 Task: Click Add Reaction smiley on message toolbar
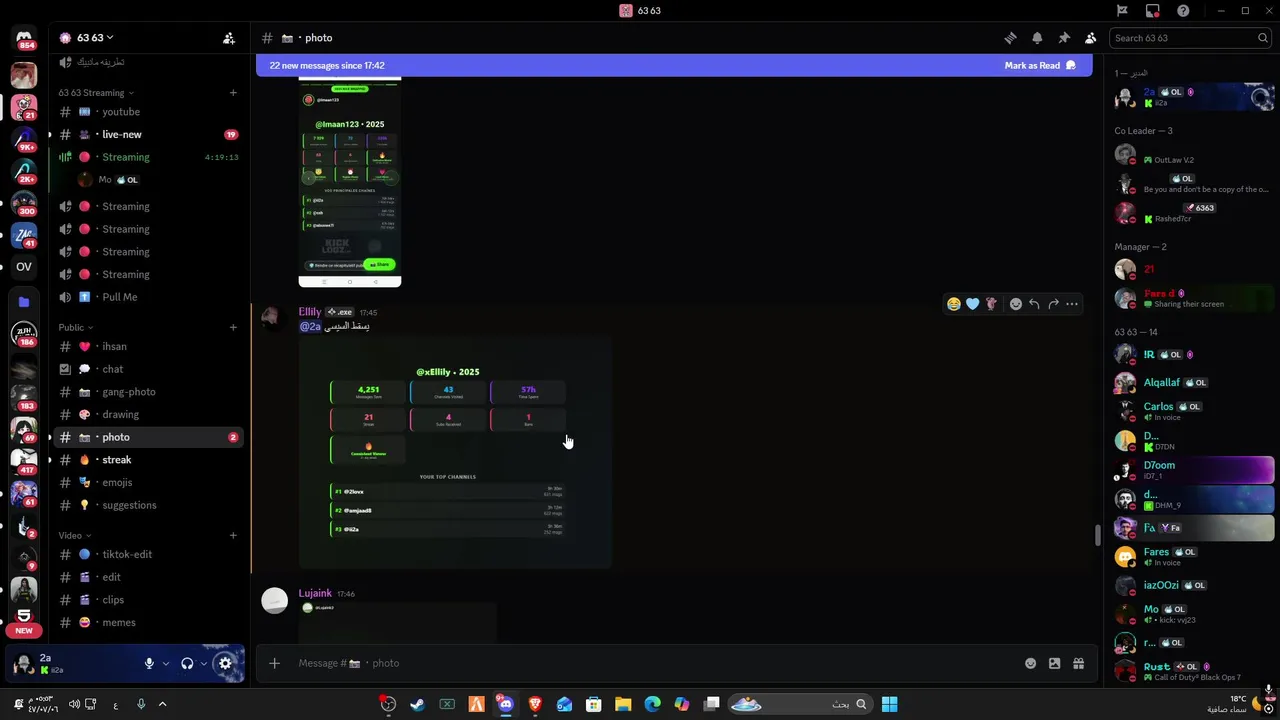(x=1015, y=304)
